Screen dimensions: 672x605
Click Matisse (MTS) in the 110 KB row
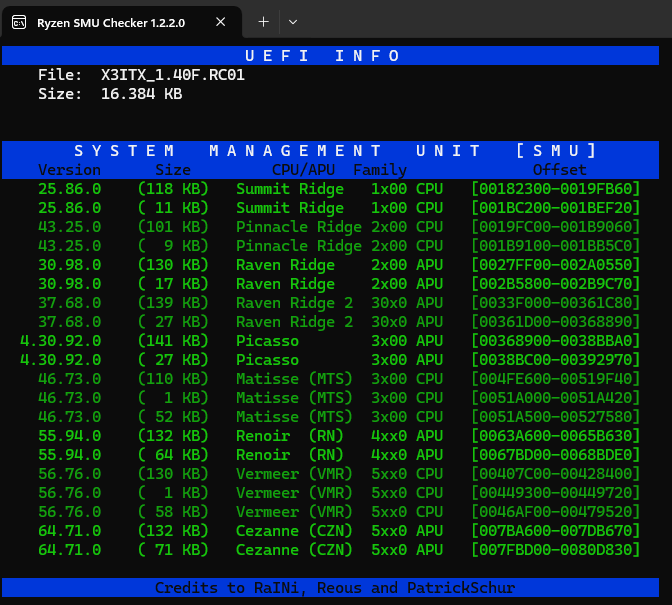click(x=294, y=379)
